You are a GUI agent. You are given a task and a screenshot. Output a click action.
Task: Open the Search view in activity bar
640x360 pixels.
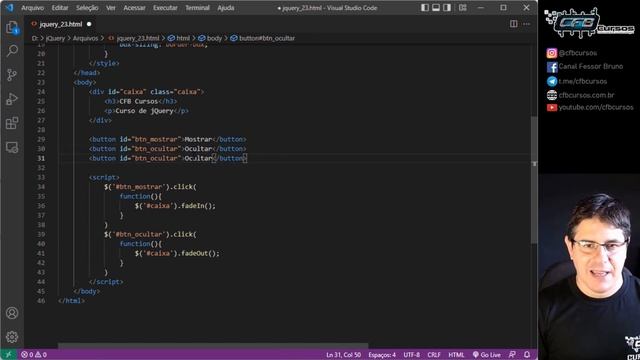click(12, 51)
